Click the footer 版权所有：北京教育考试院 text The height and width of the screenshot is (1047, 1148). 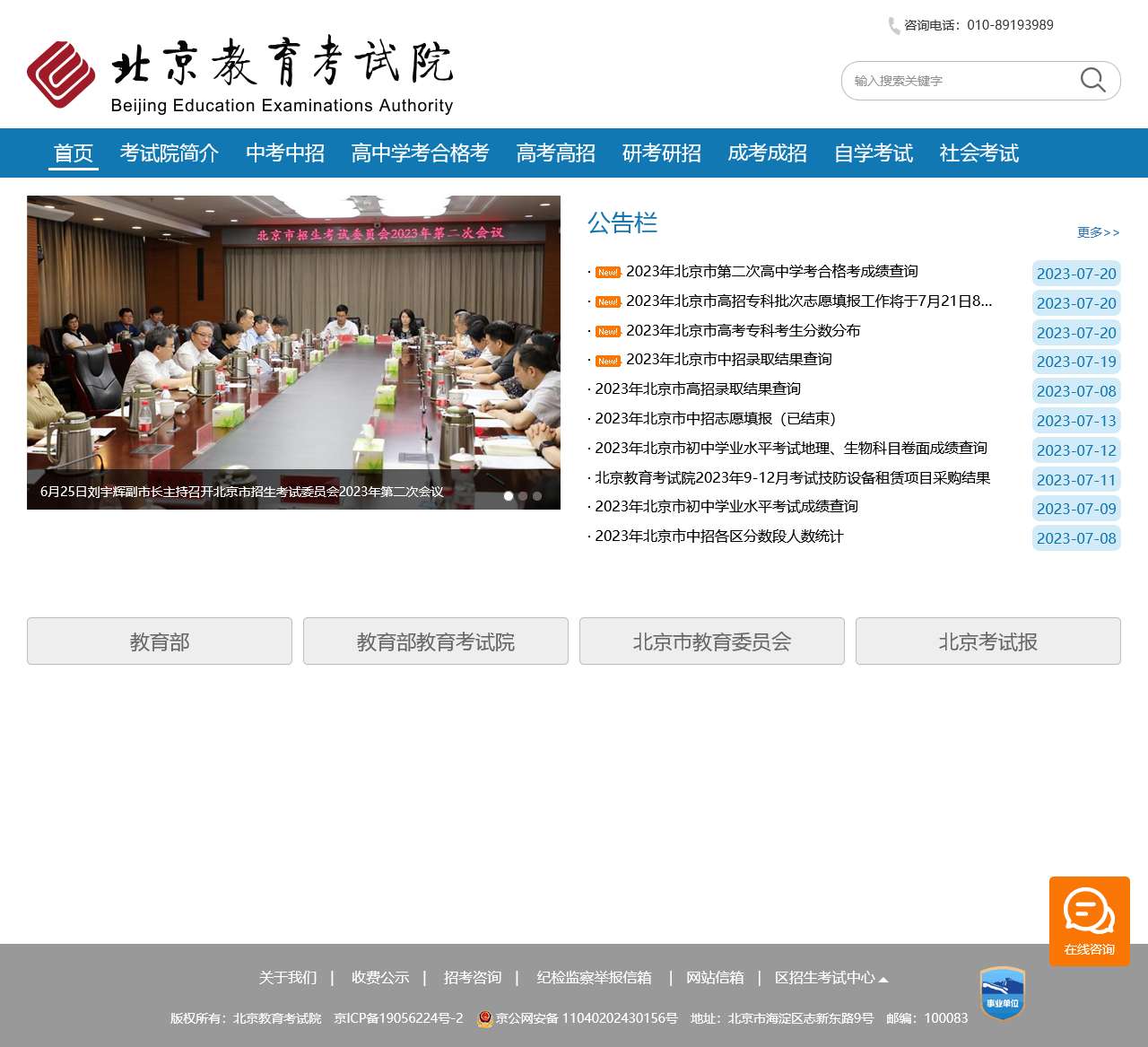click(246, 1018)
